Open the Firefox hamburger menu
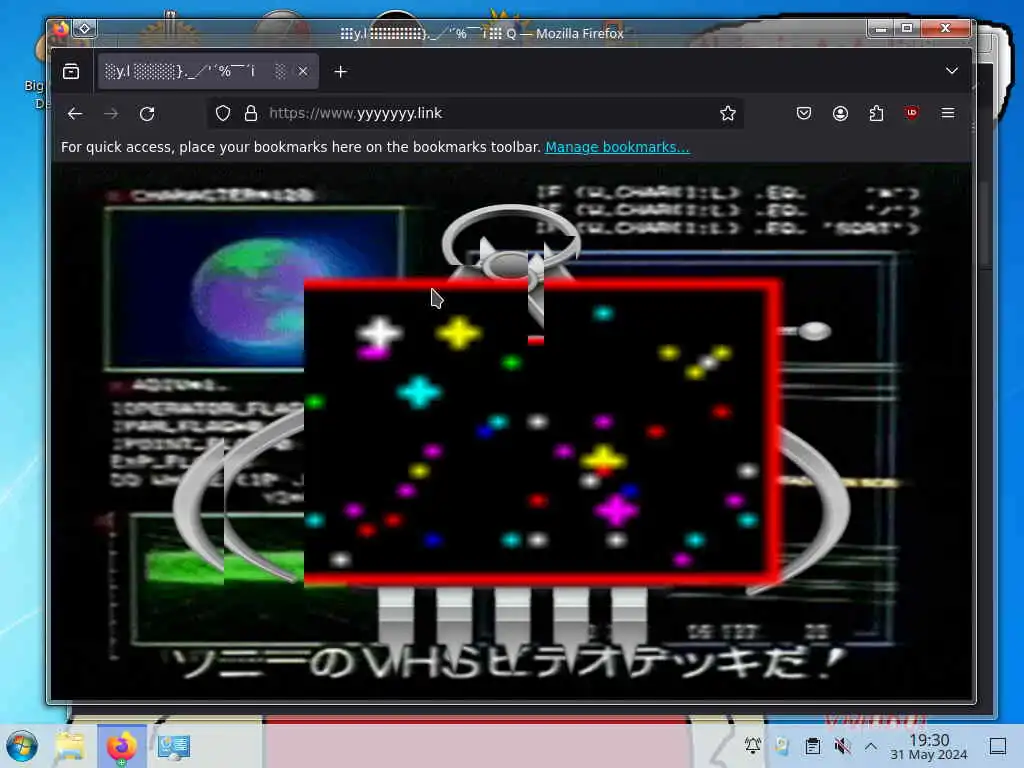Viewport: 1024px width, 768px height. click(948, 113)
